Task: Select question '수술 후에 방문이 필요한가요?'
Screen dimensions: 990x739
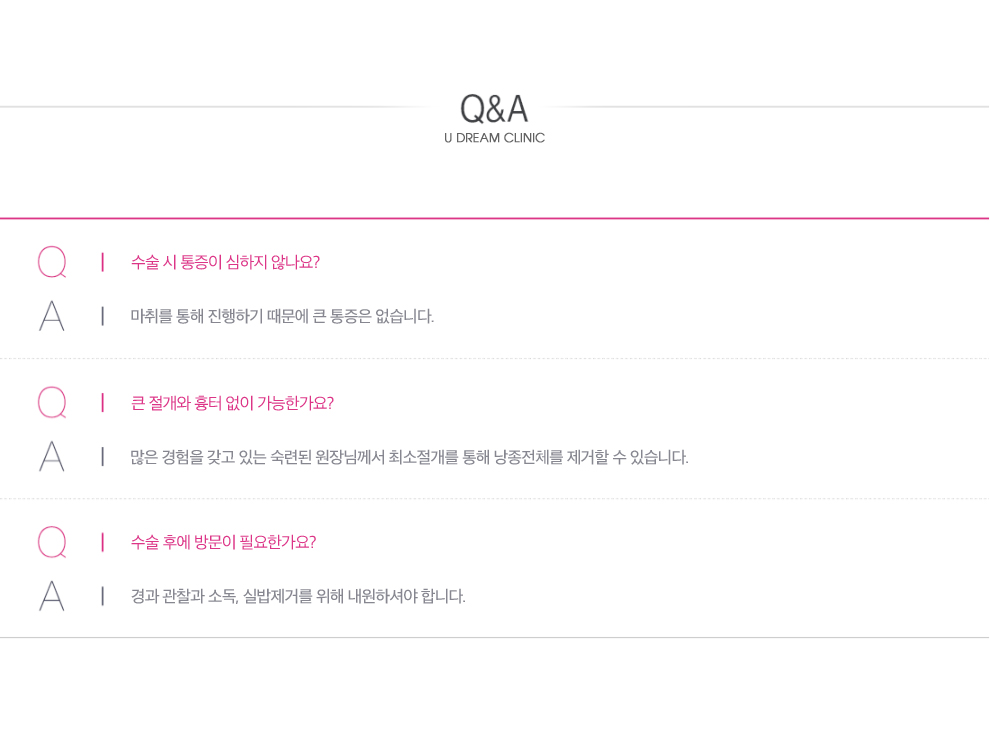Action: tap(223, 542)
